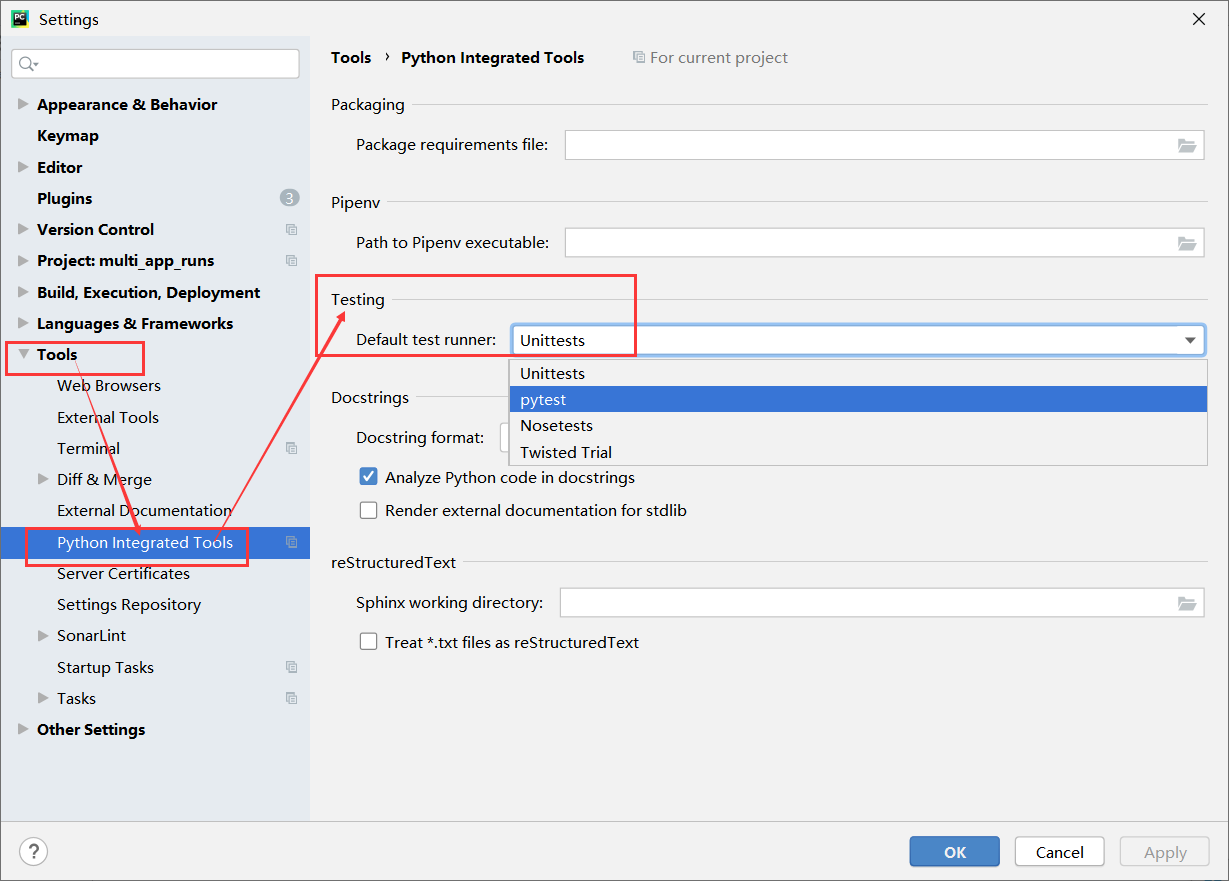Click the folder icon for Pipenv executable path
1229x881 pixels.
click(x=1187, y=243)
